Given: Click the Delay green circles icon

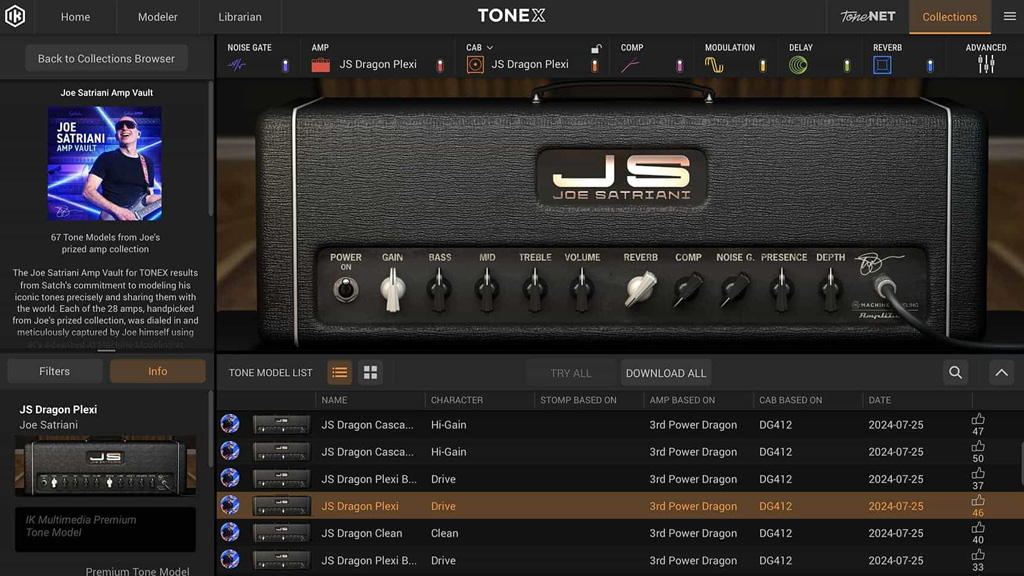Looking at the screenshot, I should tap(798, 65).
